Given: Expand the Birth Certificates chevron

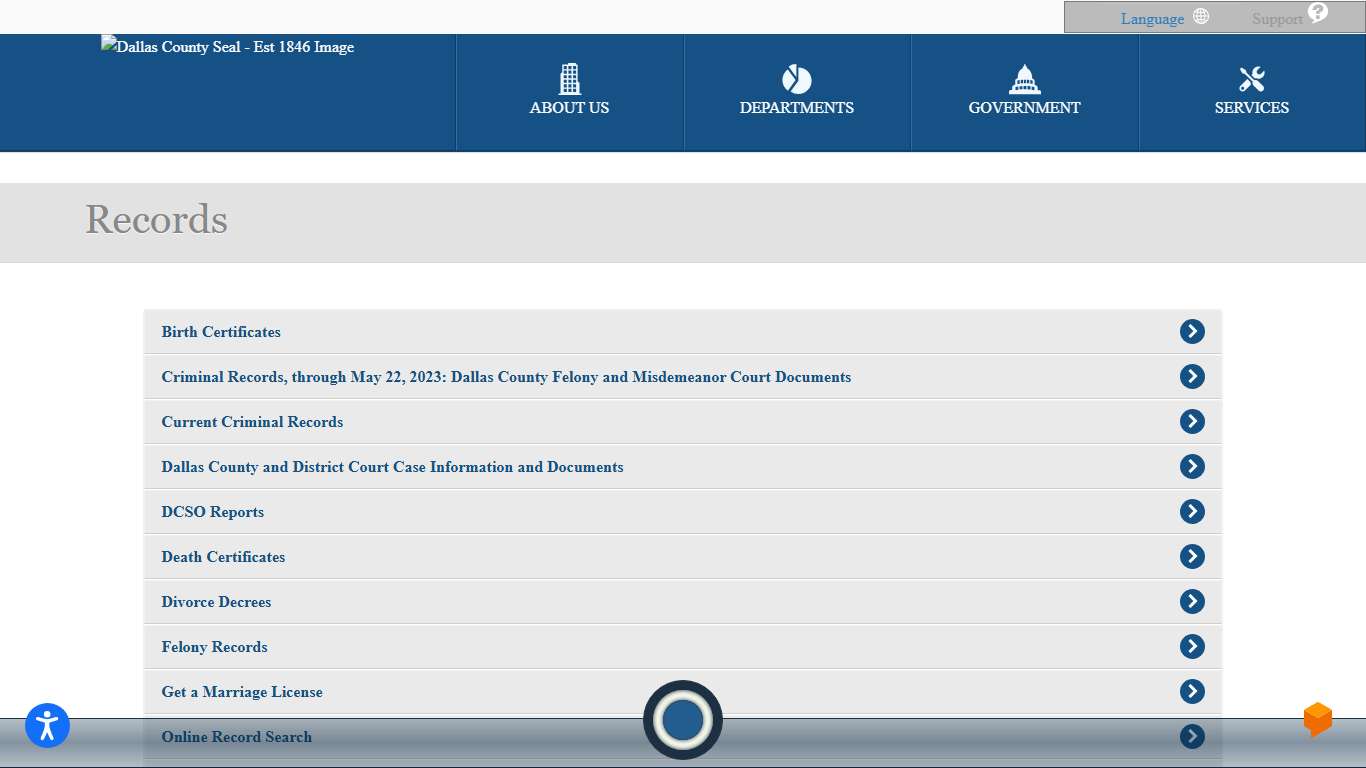Looking at the screenshot, I should (x=1191, y=331).
